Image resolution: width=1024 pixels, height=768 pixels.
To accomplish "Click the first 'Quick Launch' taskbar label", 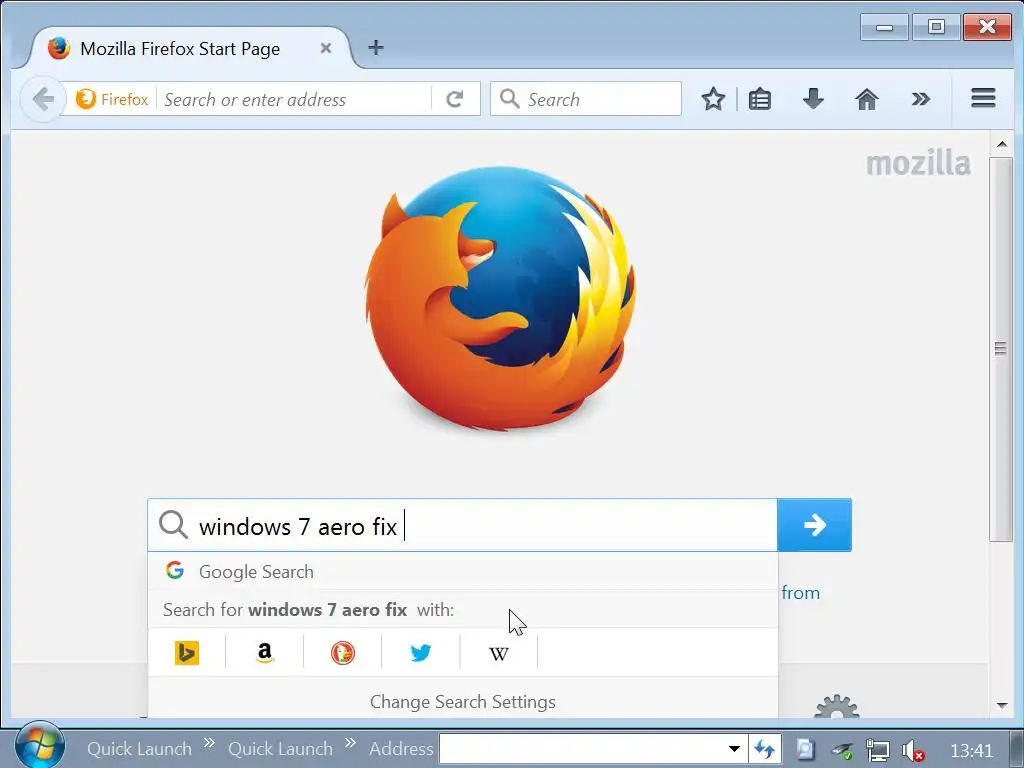I will tap(139, 749).
